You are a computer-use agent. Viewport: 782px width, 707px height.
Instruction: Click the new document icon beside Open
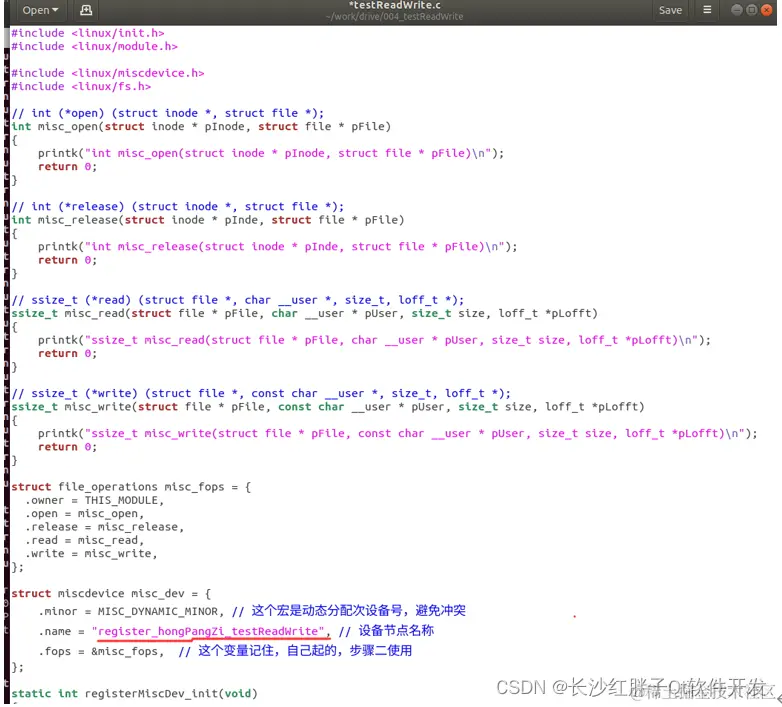click(86, 10)
